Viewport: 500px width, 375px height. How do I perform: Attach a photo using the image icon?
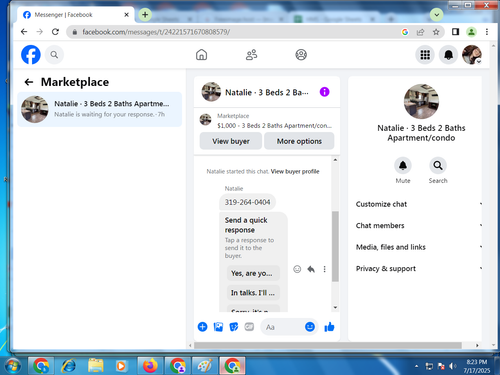[x=218, y=327]
